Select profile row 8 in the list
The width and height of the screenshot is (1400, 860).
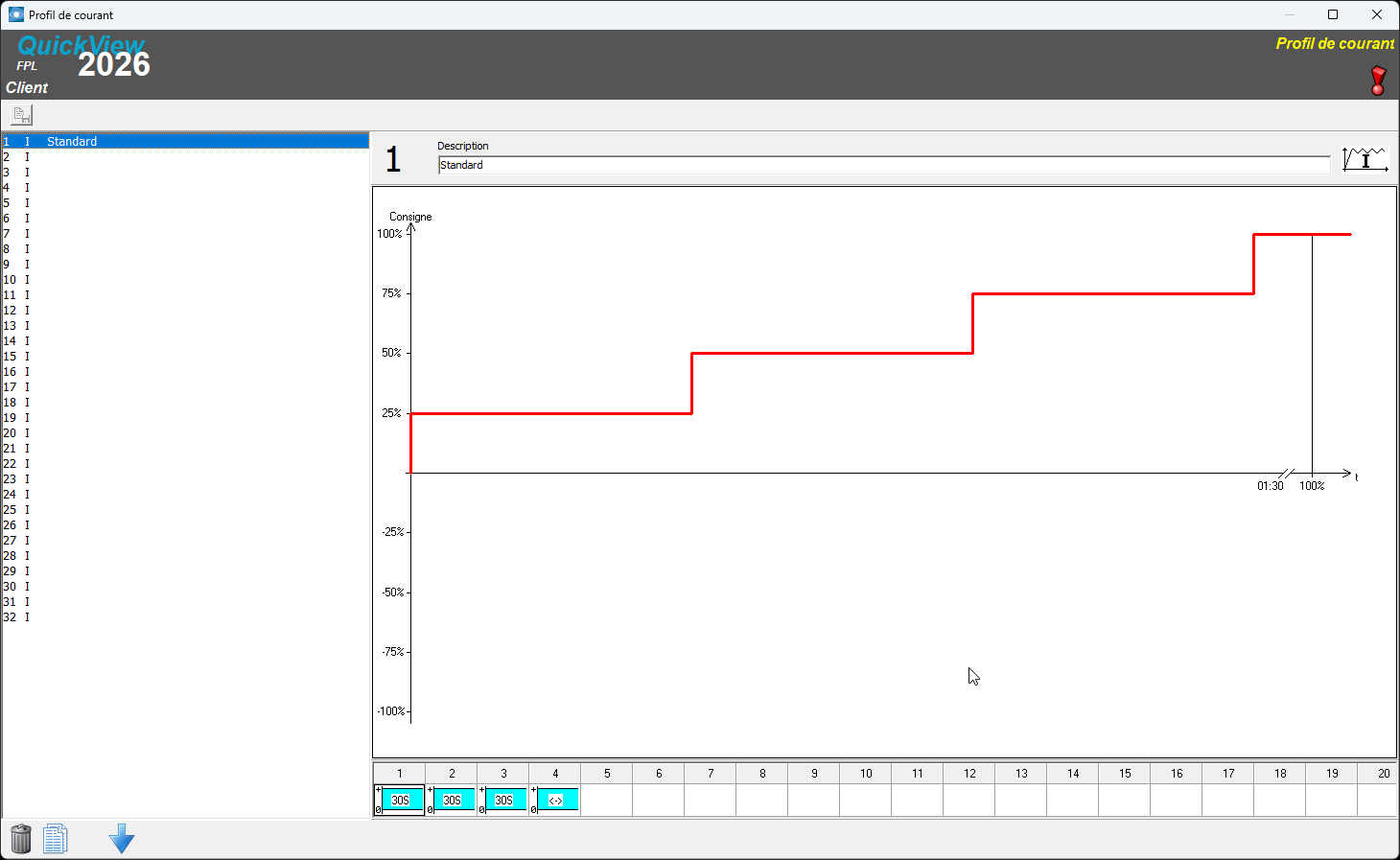pos(185,248)
